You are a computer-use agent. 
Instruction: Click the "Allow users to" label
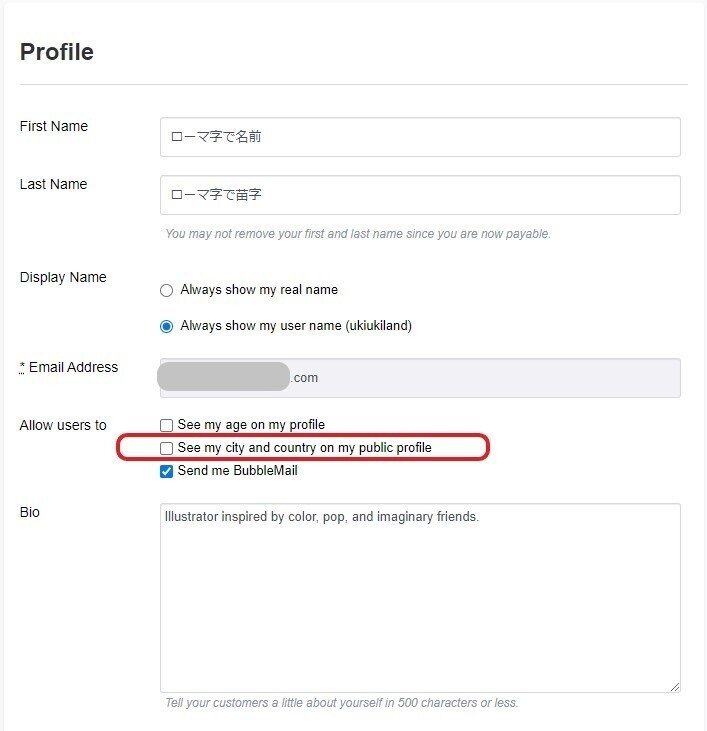[63, 425]
